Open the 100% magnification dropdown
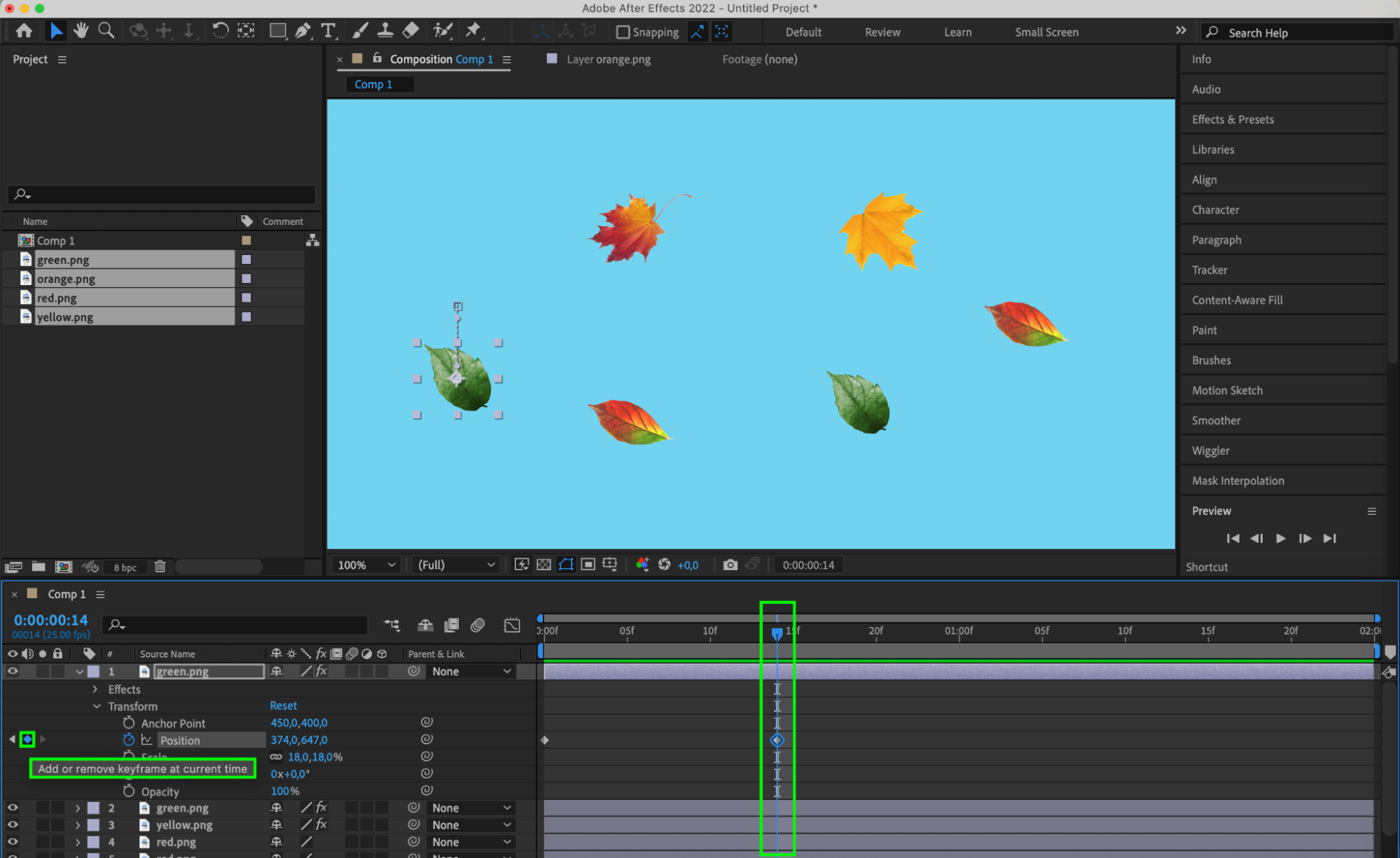The image size is (1400, 858). (366, 565)
